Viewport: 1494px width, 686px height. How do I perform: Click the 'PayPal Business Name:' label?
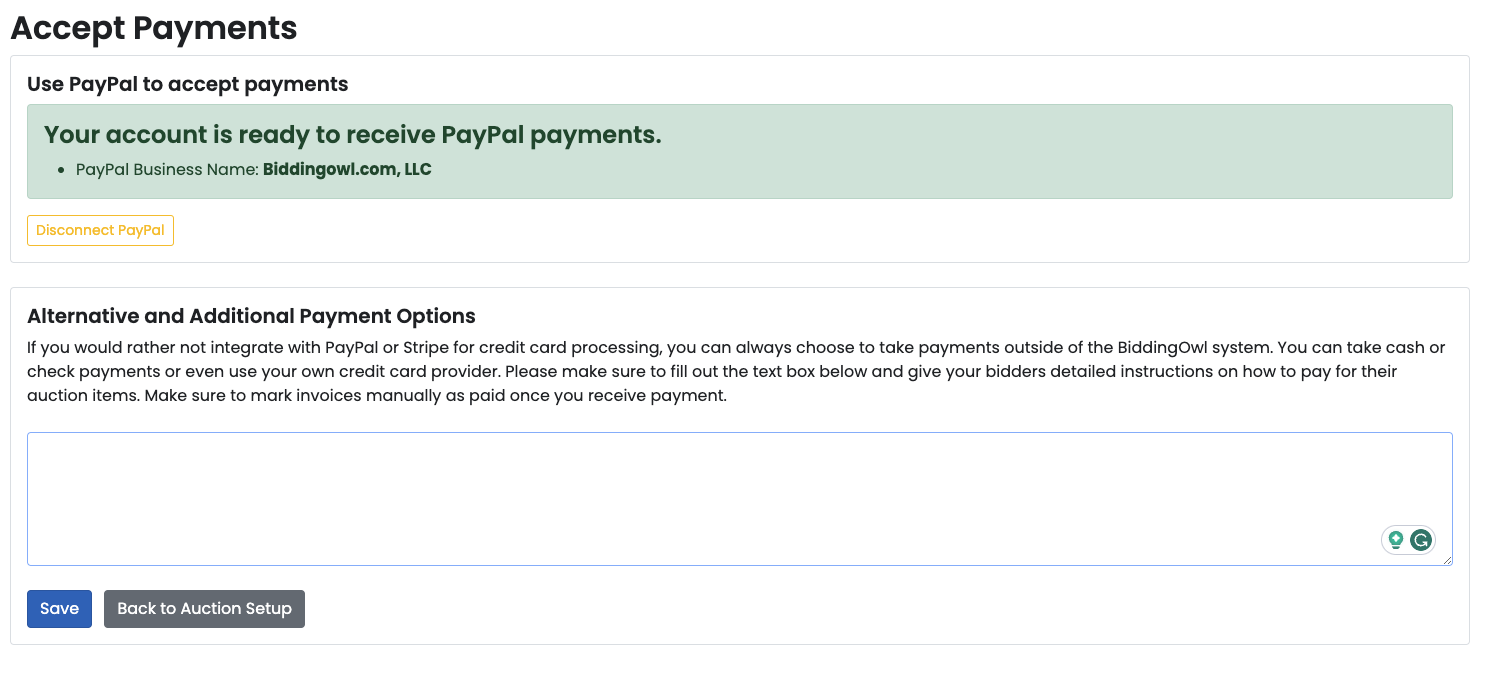[167, 169]
